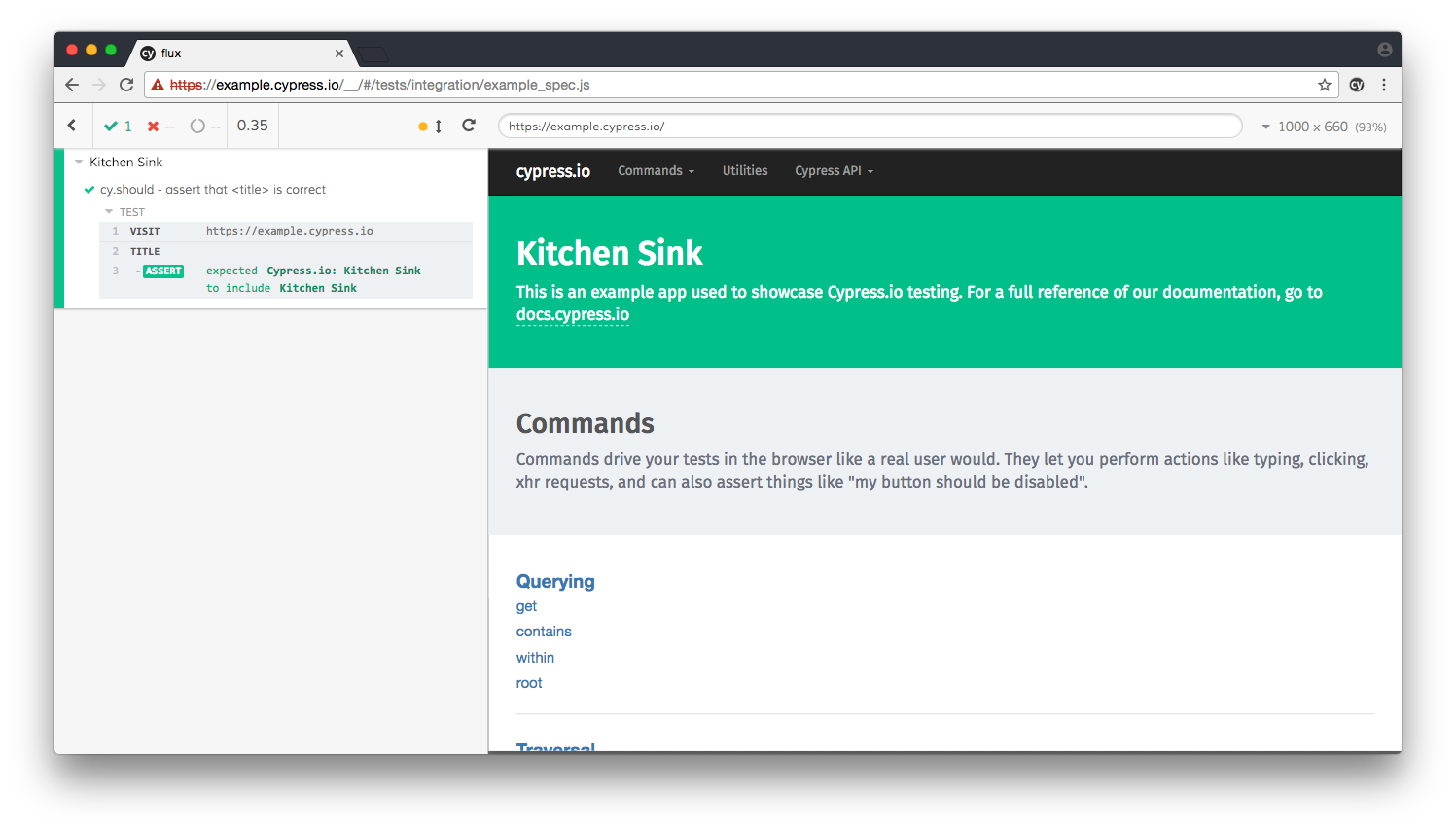Bookmark this page with the star icon
This screenshot has height=832, width=1456.
(x=1324, y=85)
